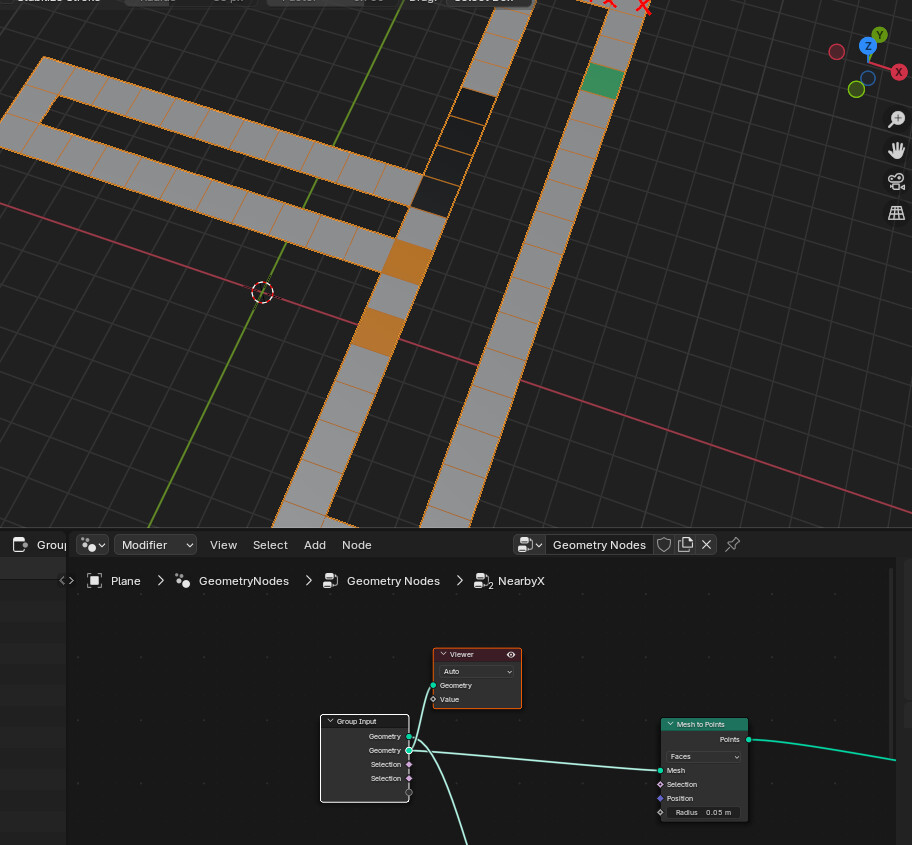This screenshot has width=912, height=845.
Task: Toggle perspective/orthographic grid icon
Action: [x=896, y=213]
